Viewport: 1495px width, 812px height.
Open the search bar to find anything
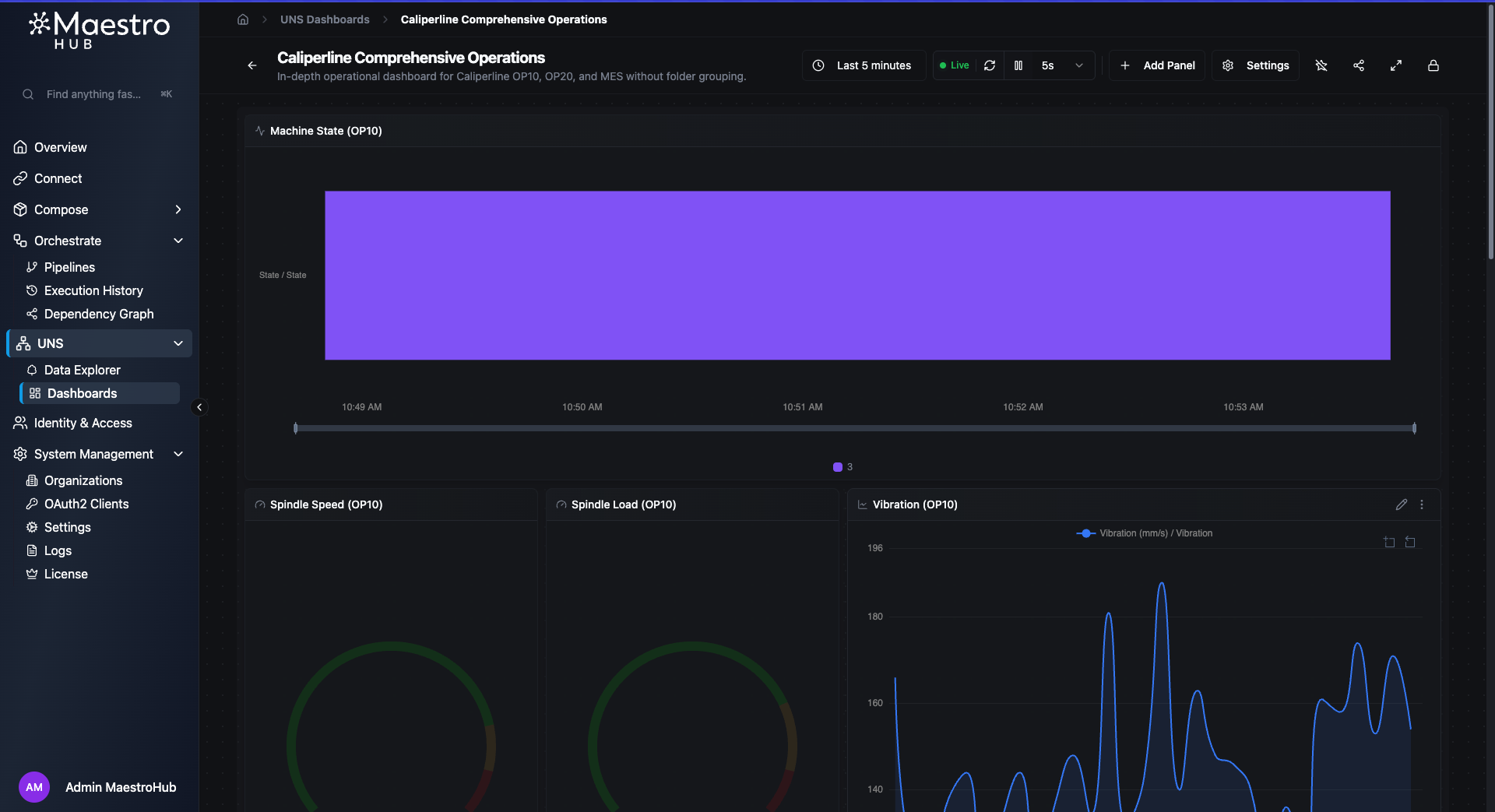(x=93, y=93)
